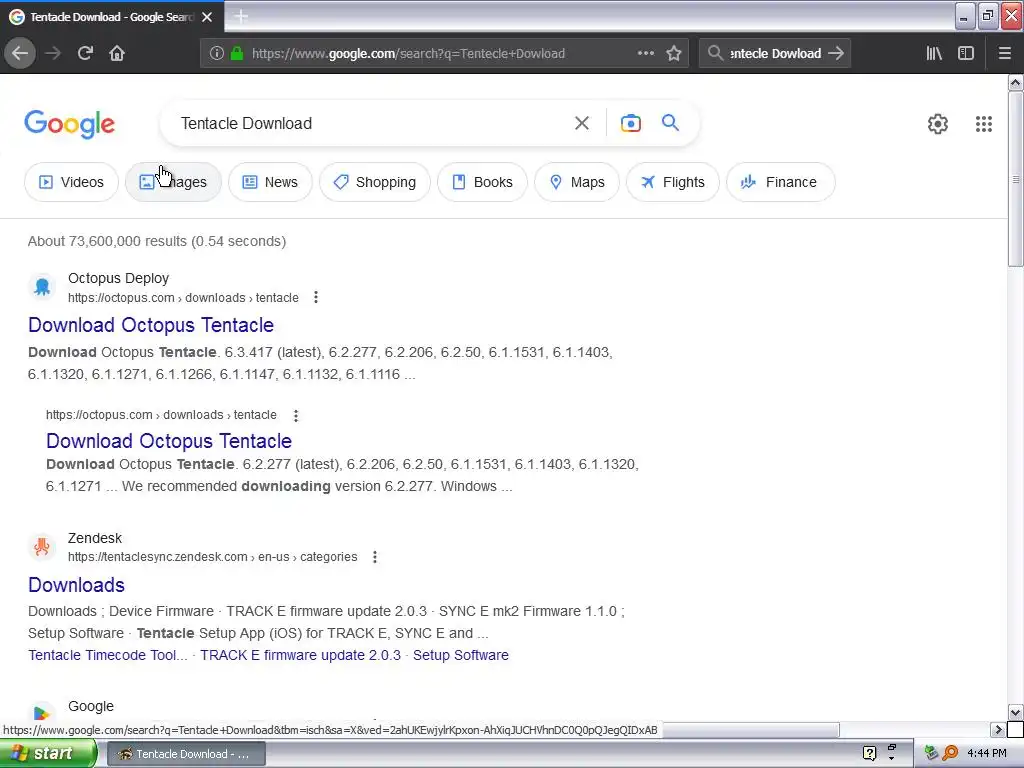This screenshot has width=1024, height=768.
Task: Open page actions three-dot menu in address bar
Action: click(x=645, y=53)
